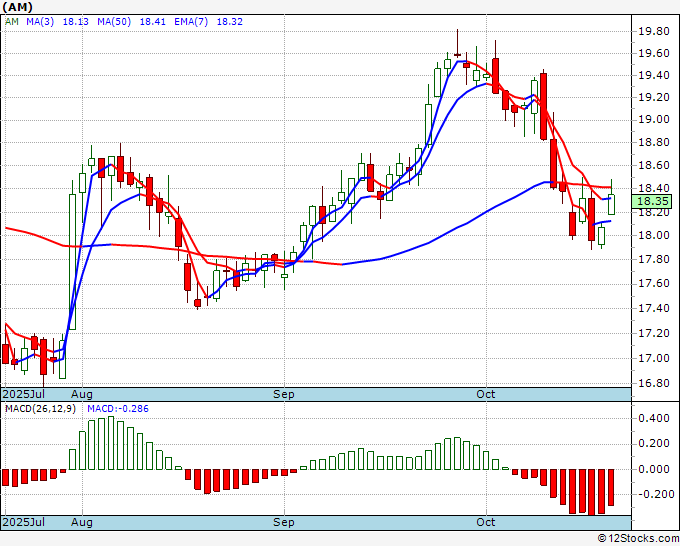Click the last green candlestick near 18.35

(x=611, y=203)
